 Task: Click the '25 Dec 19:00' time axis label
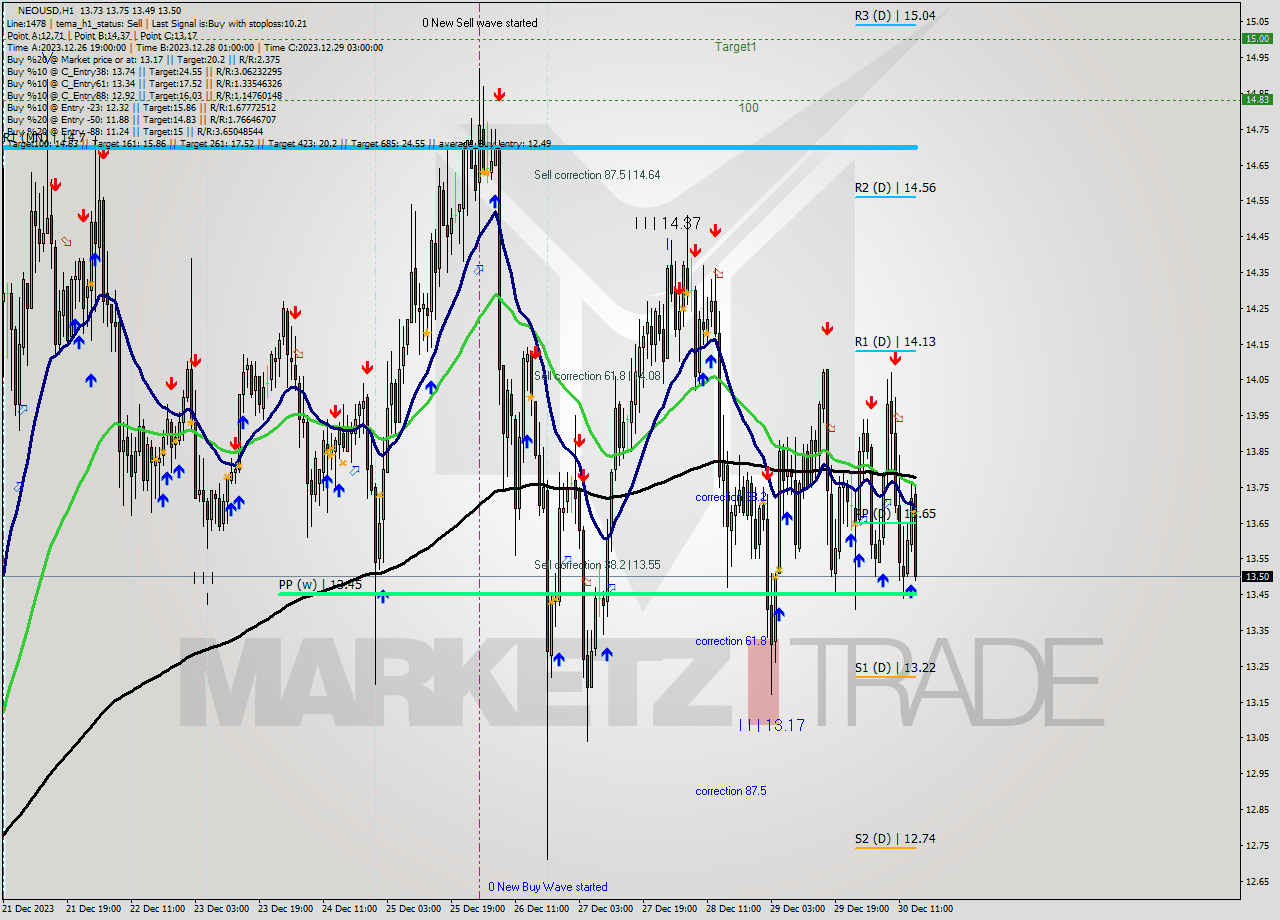click(x=477, y=909)
